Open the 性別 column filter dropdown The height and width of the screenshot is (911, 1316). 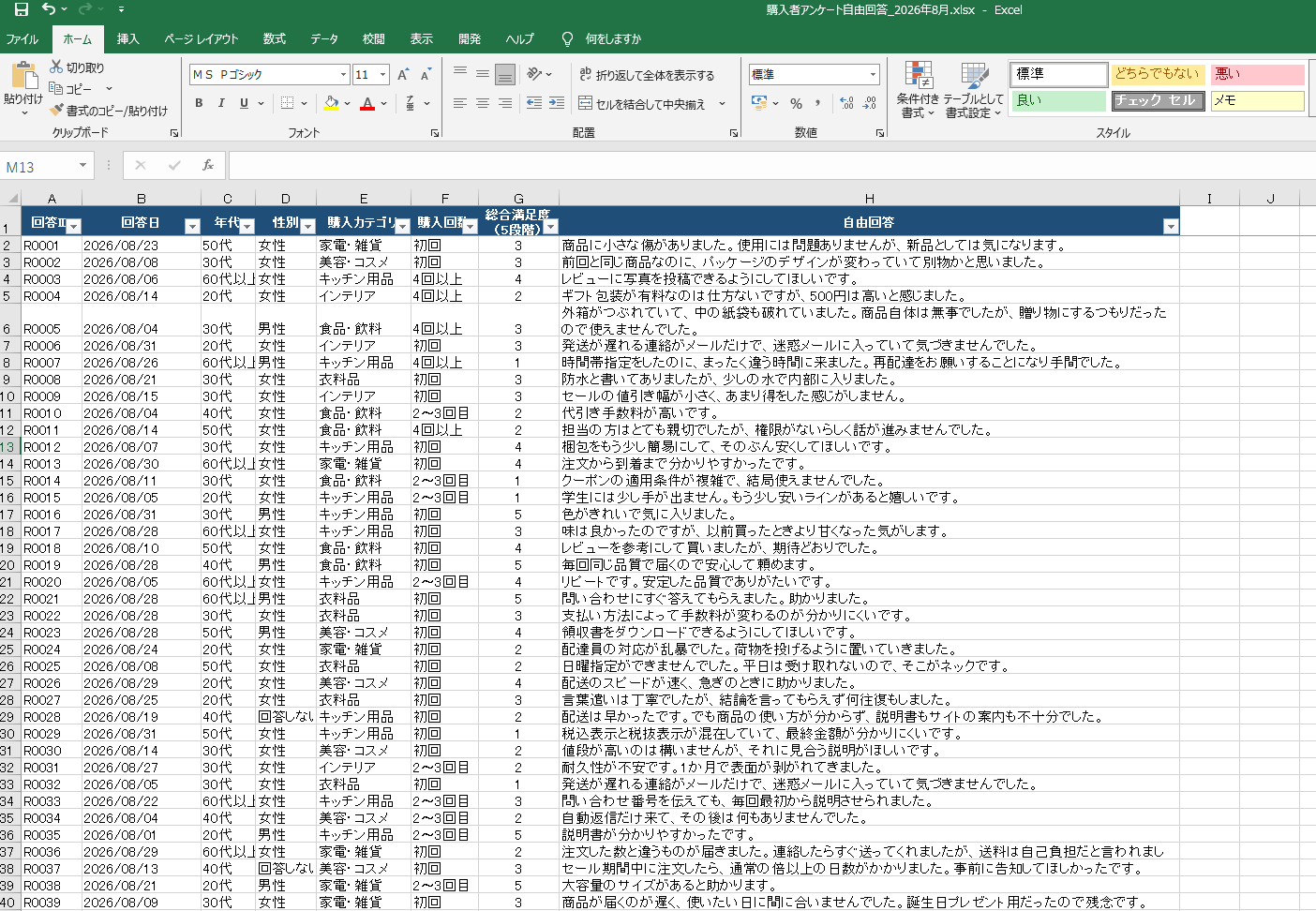[x=307, y=226]
